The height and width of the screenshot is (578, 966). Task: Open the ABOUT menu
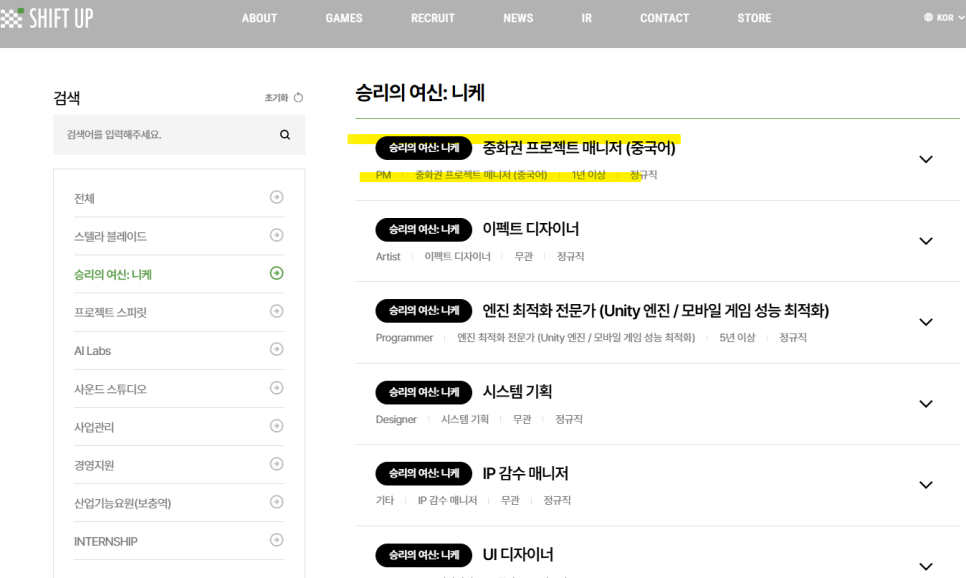[x=259, y=18]
